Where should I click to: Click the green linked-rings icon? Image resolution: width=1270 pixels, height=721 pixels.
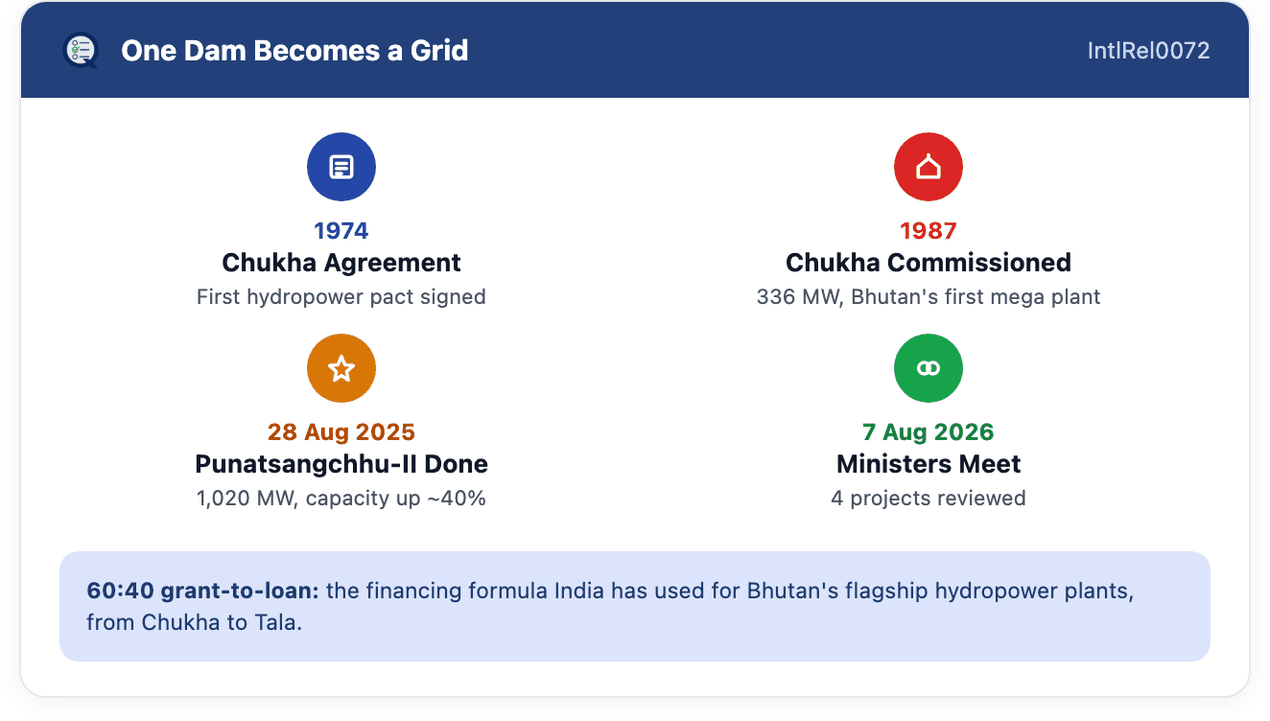[928, 369]
